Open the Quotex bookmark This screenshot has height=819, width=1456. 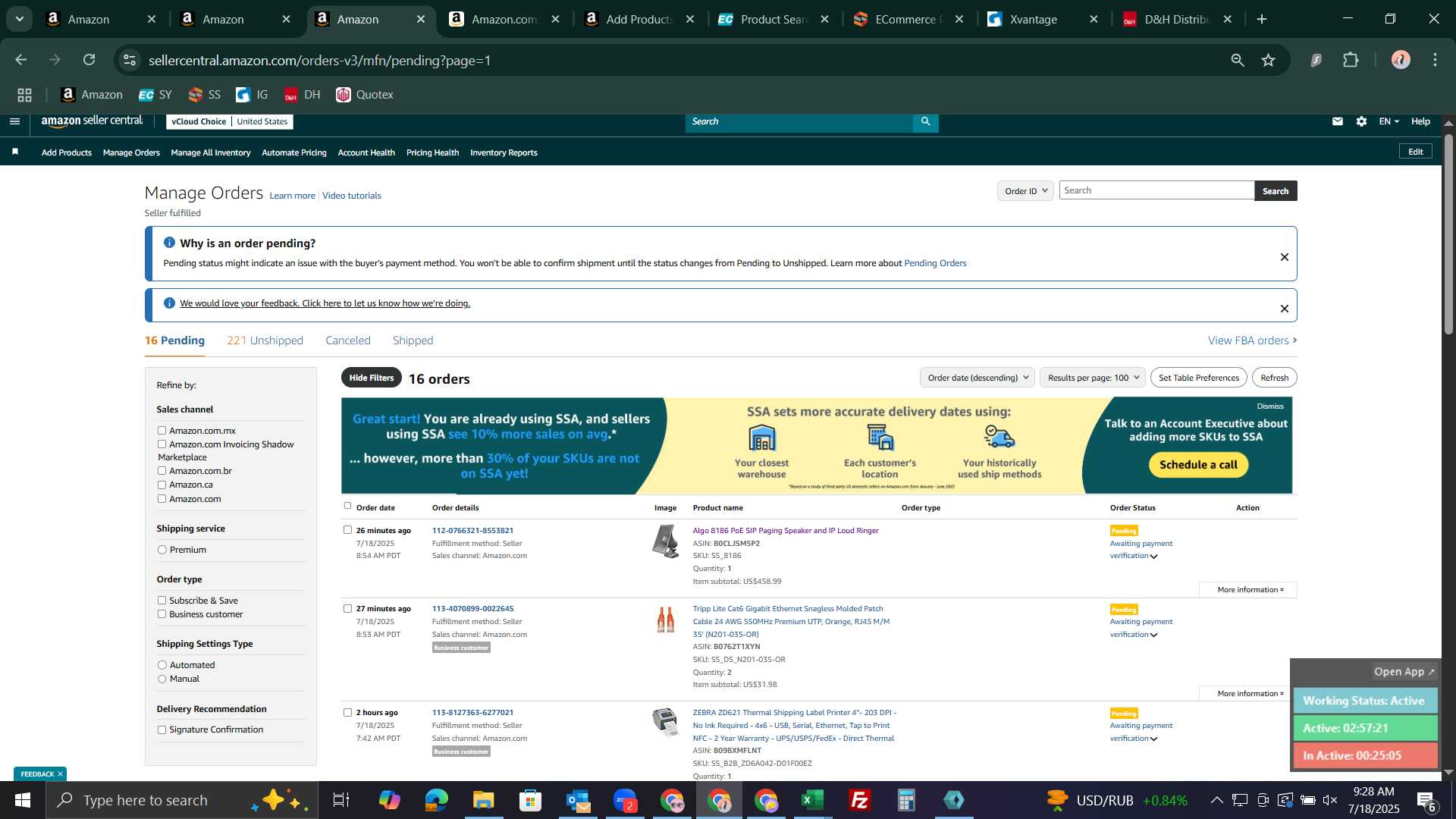(x=365, y=95)
